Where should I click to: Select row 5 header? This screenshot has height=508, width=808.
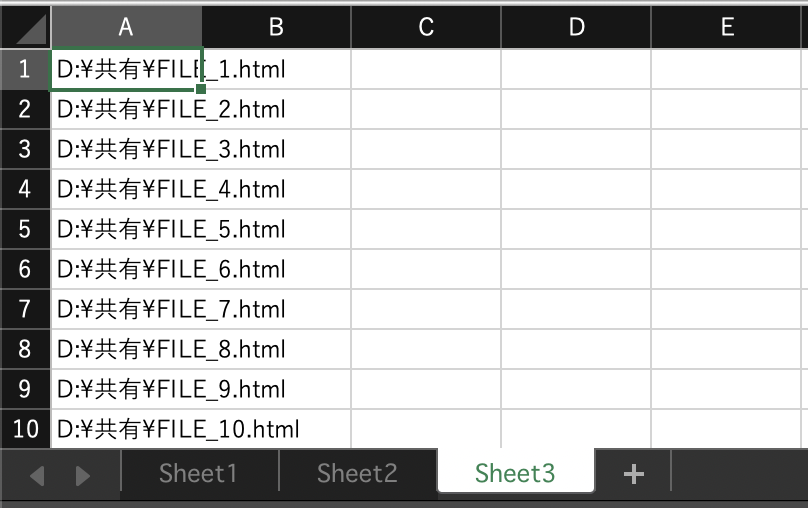tap(25, 229)
